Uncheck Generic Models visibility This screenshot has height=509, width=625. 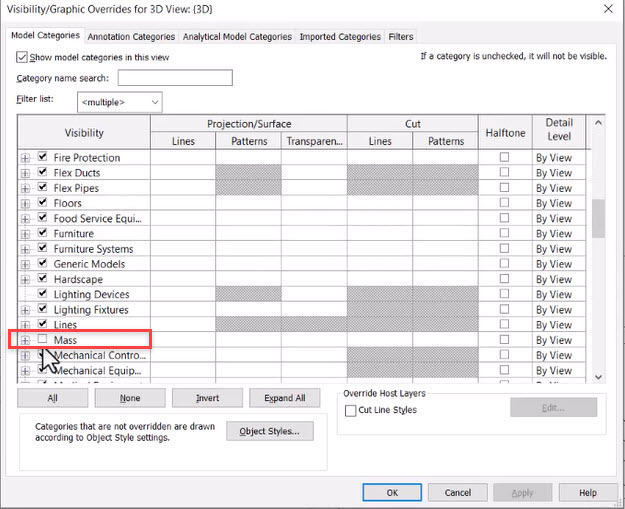42,263
